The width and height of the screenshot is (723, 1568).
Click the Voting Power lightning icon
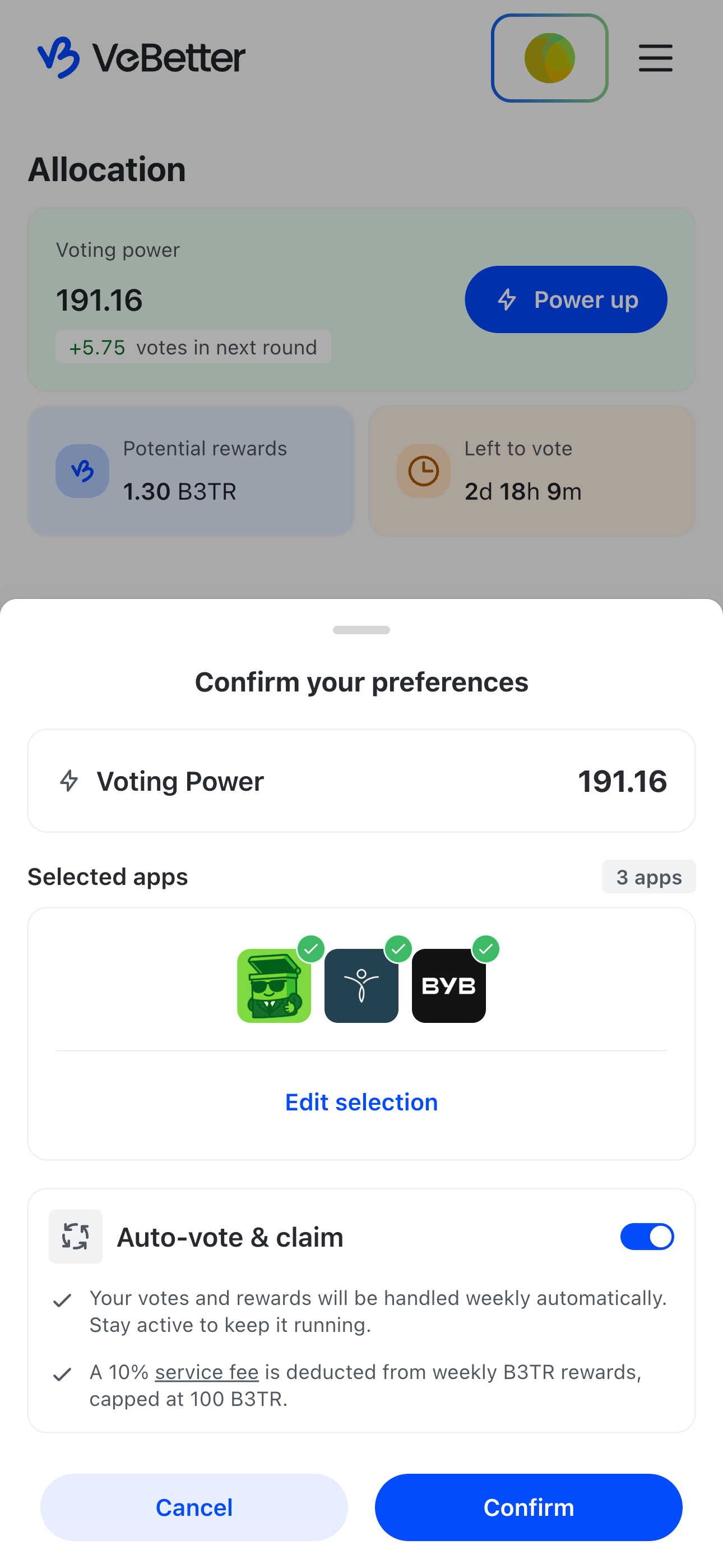pyautogui.click(x=69, y=781)
